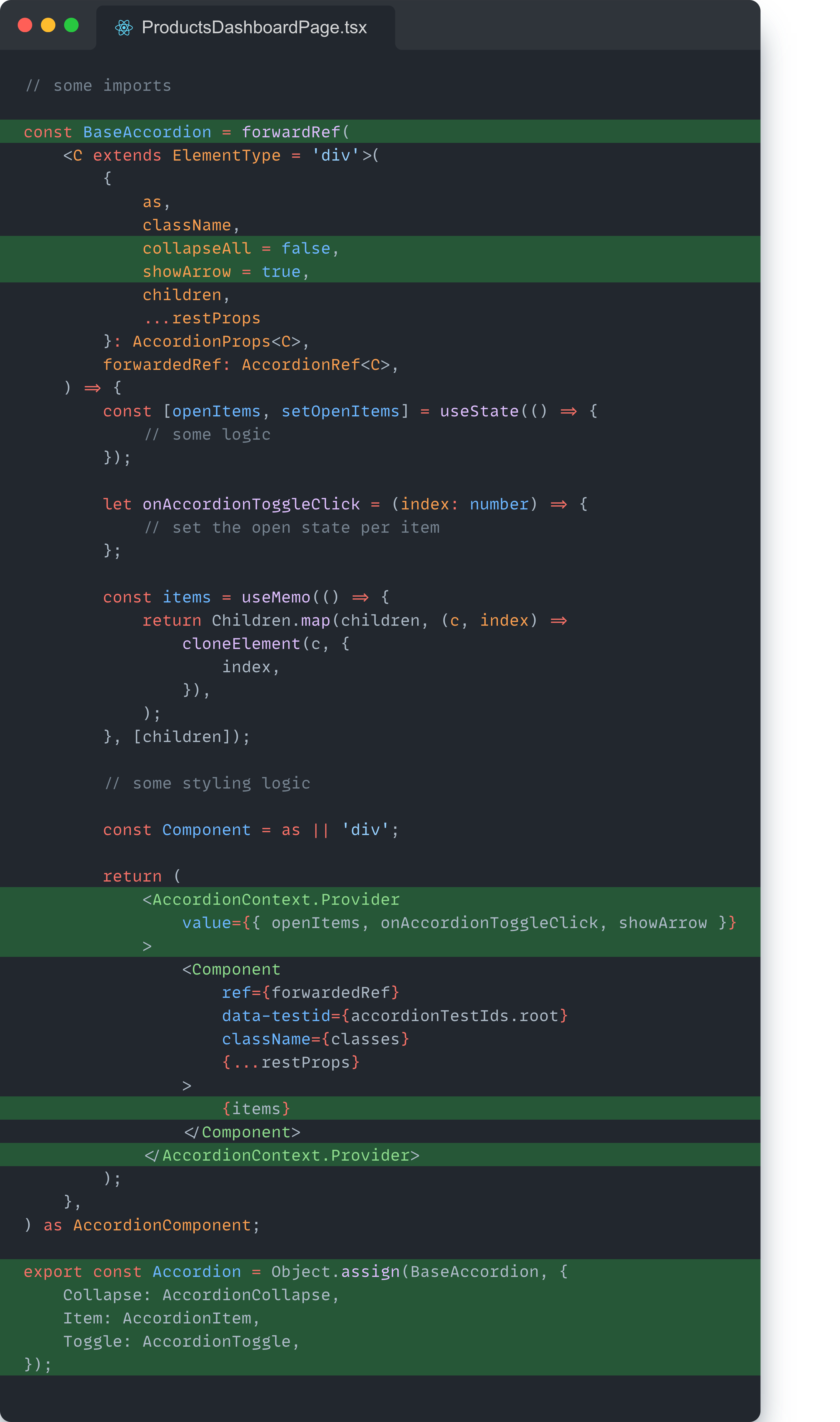
Task: Click the line "<C extends ElementType = 'div'>("
Action: pyautogui.click(x=221, y=155)
